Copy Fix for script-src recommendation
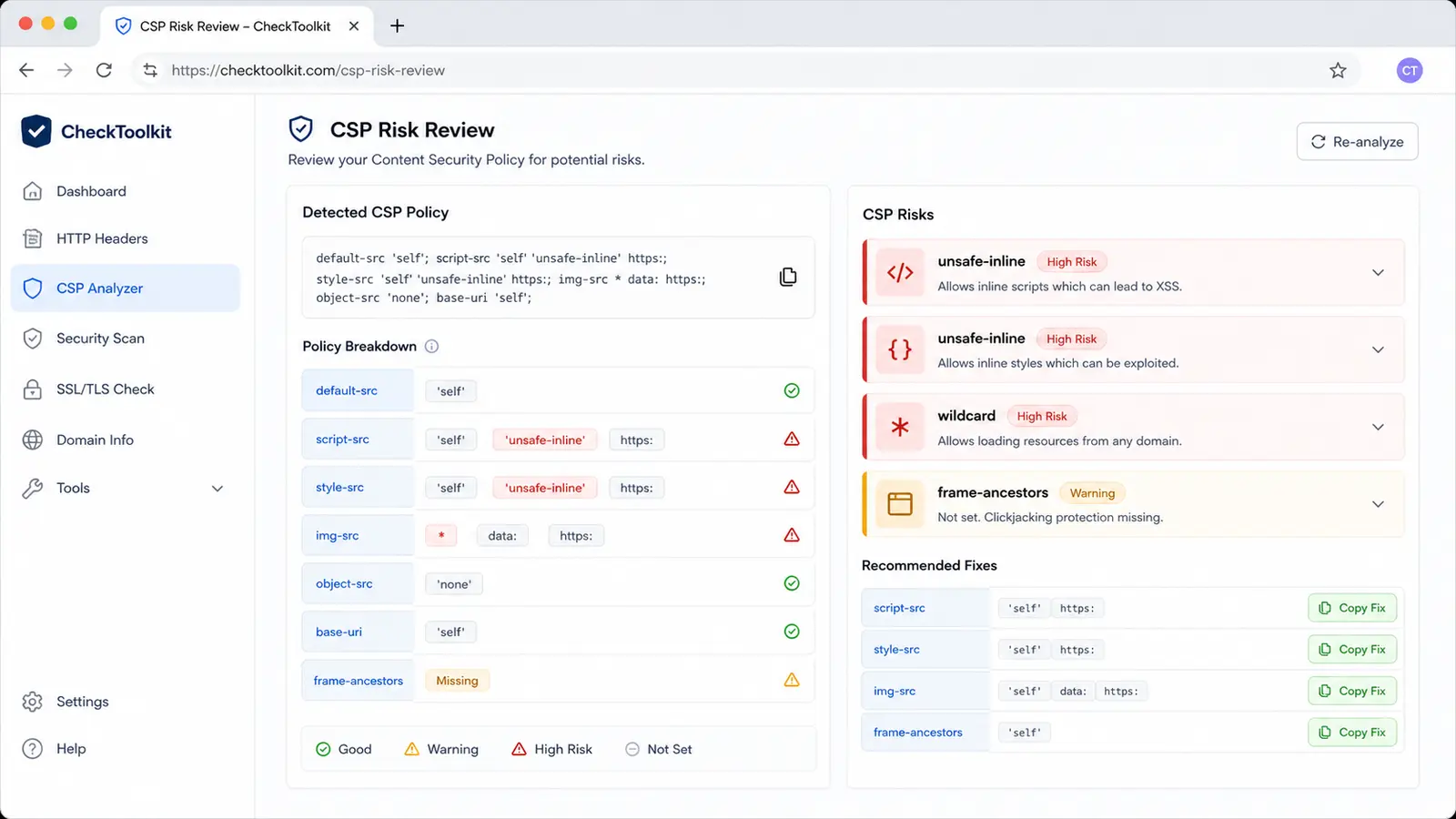 1352,608
